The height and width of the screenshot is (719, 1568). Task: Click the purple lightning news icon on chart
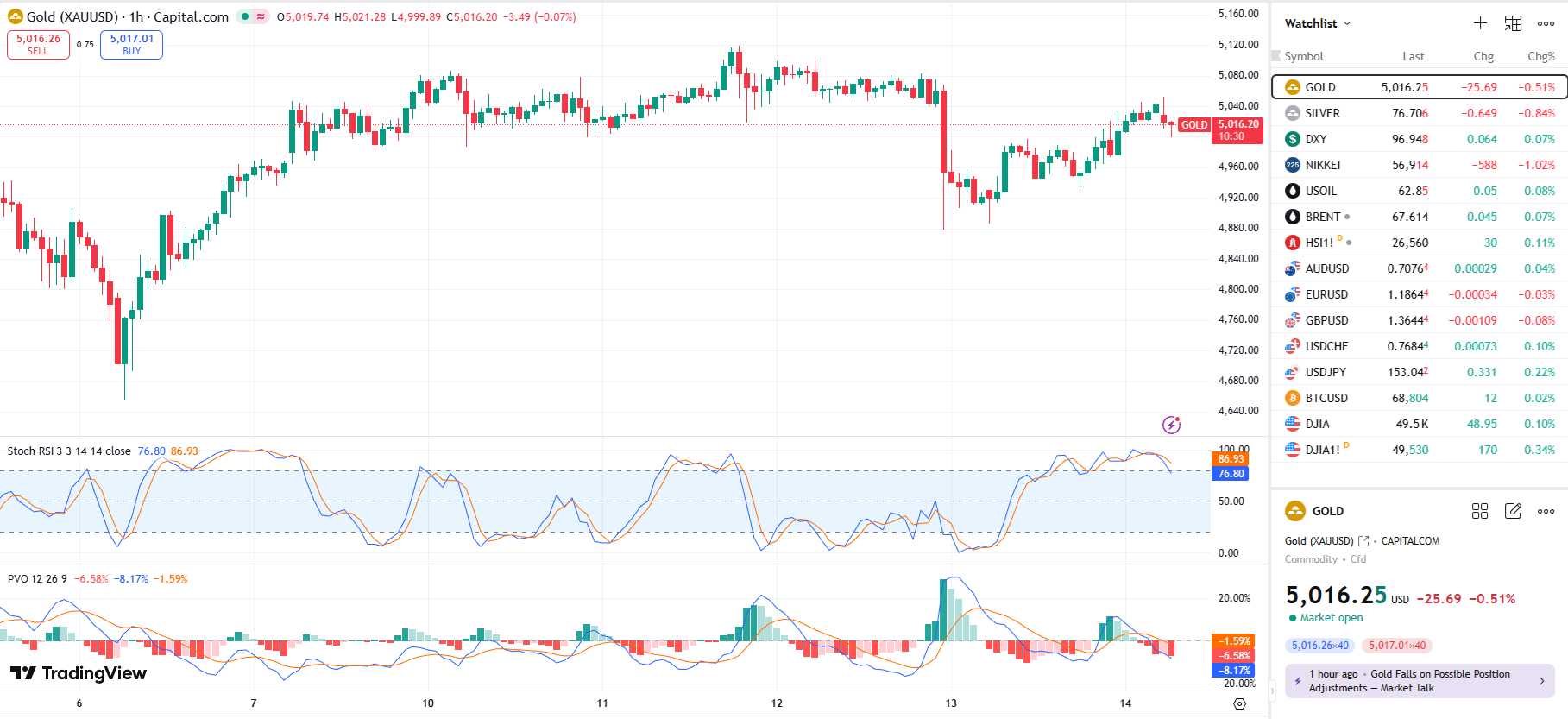[x=1171, y=425]
